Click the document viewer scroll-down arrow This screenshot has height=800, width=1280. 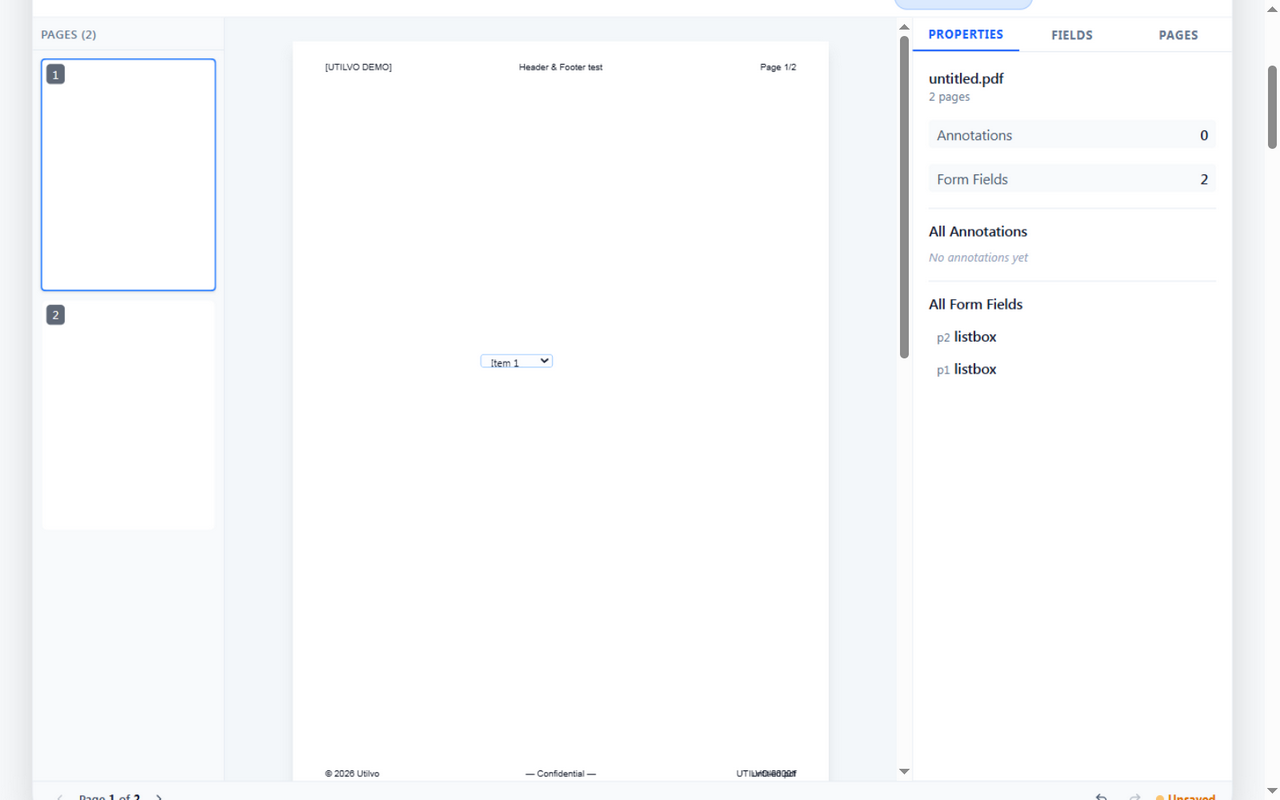coord(904,772)
